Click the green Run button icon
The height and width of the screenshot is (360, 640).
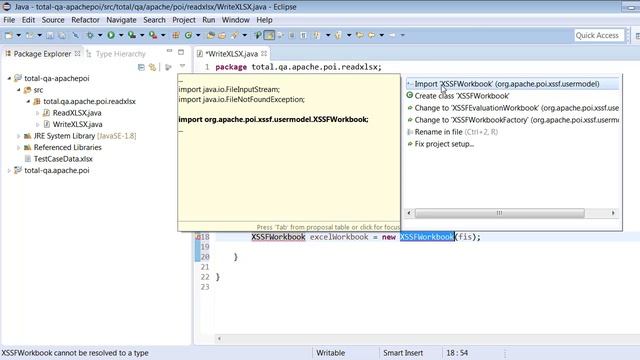pos(111,36)
